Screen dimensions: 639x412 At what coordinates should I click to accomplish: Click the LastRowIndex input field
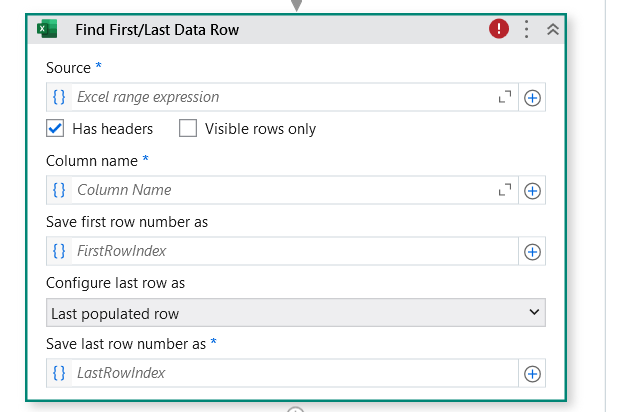(x=290, y=373)
